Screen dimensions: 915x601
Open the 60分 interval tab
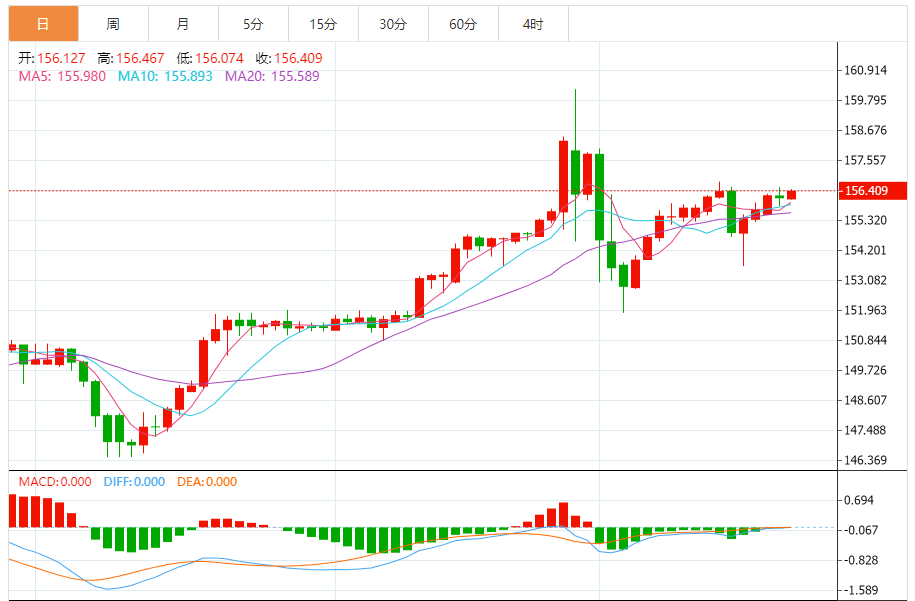point(463,24)
